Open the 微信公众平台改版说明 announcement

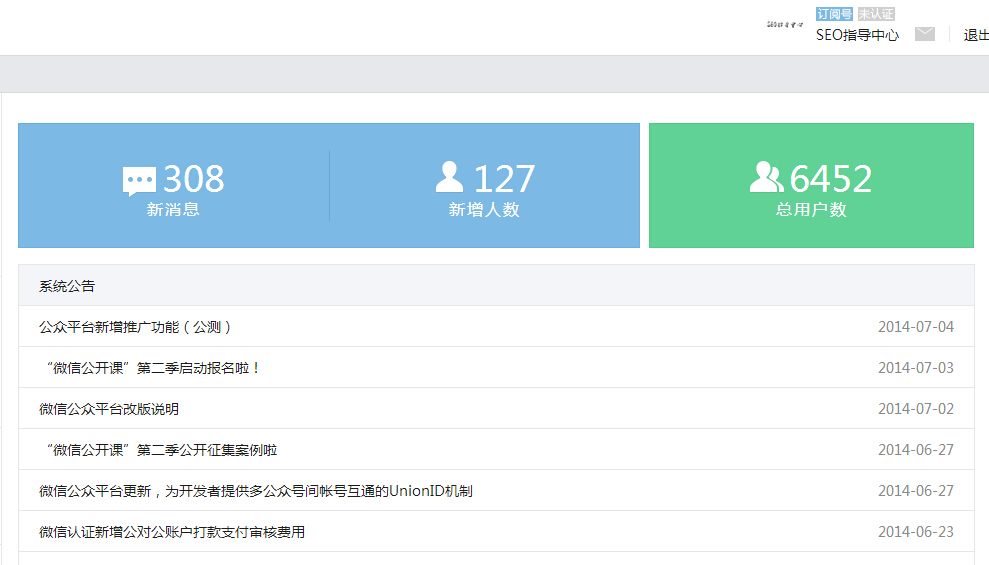pos(109,409)
